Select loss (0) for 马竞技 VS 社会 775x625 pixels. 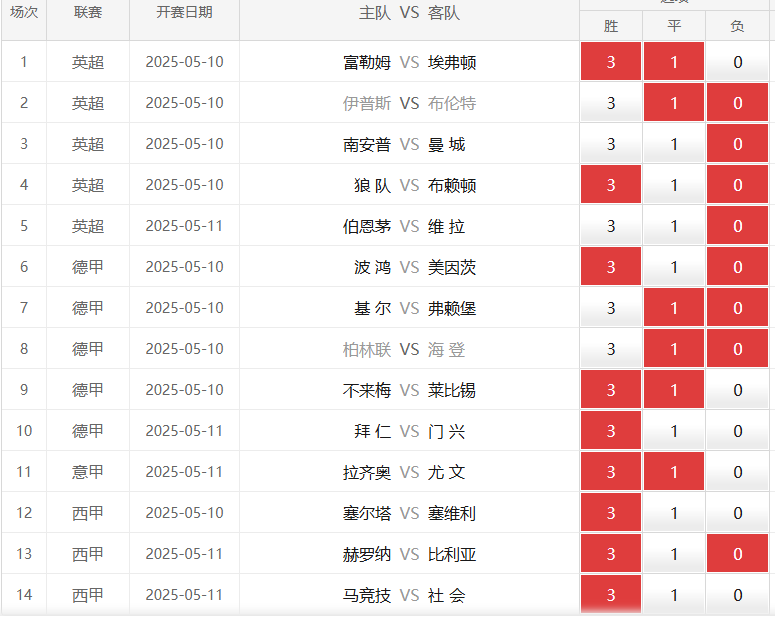pyautogui.click(x=737, y=594)
